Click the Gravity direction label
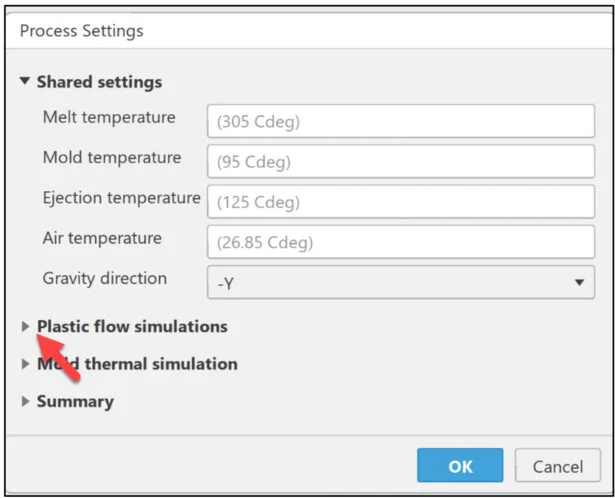The image size is (615, 498). [105, 278]
